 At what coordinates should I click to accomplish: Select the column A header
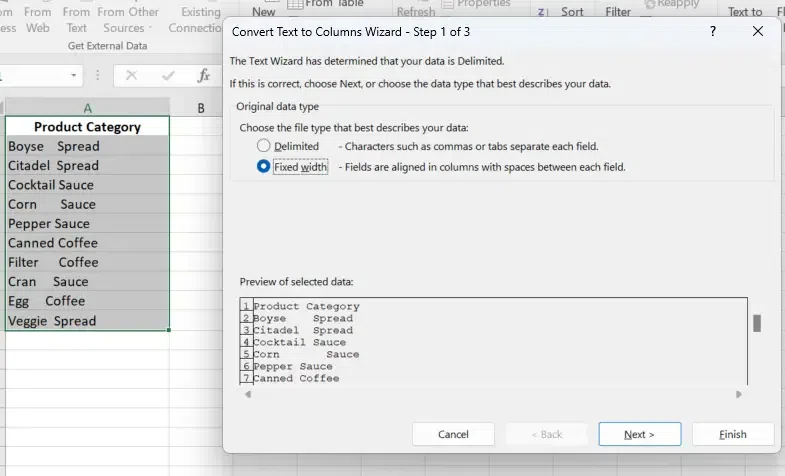tap(88, 108)
